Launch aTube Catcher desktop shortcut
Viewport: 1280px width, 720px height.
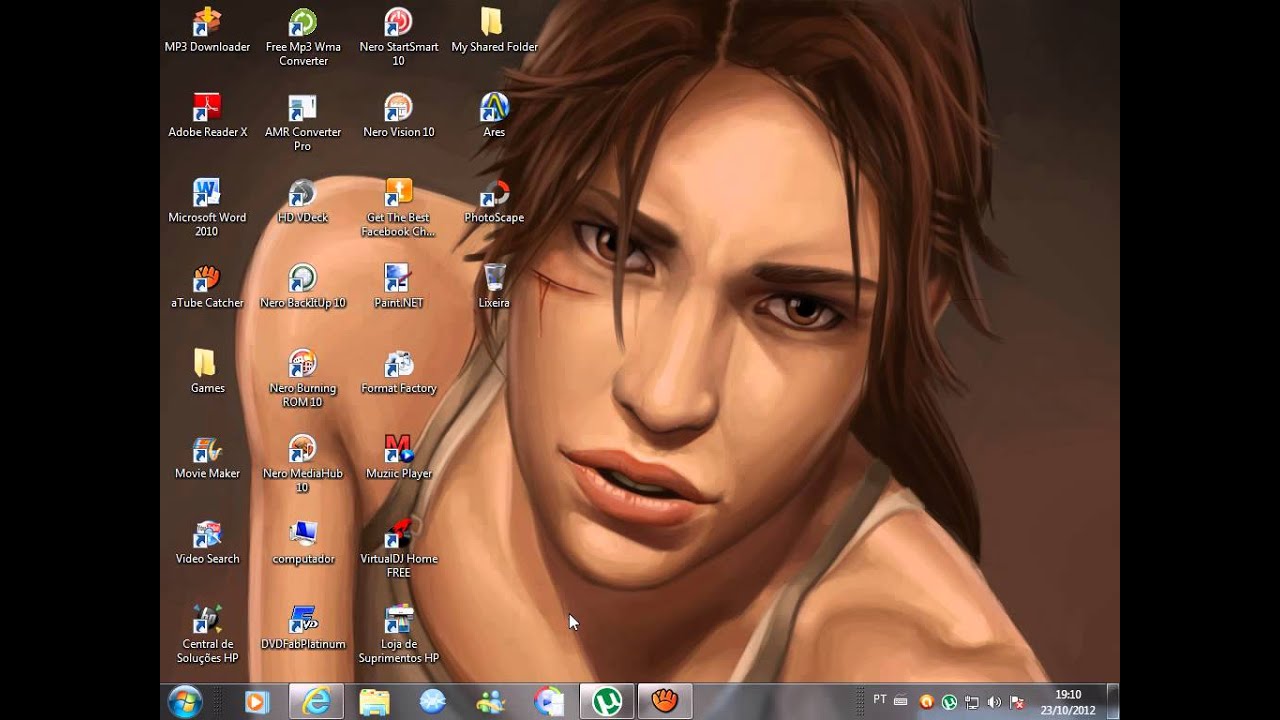(207, 286)
